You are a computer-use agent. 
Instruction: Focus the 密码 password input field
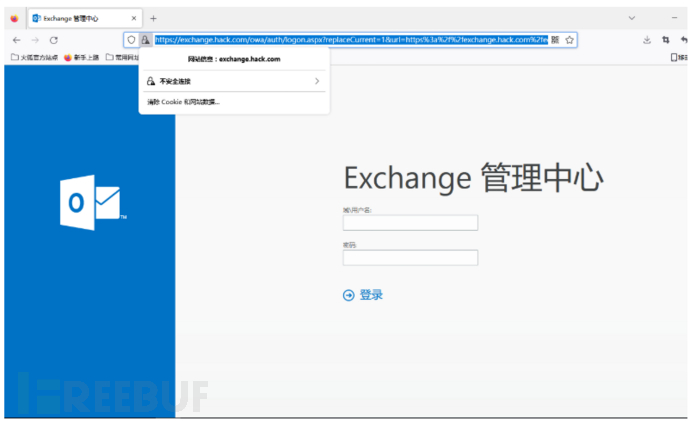click(410, 257)
